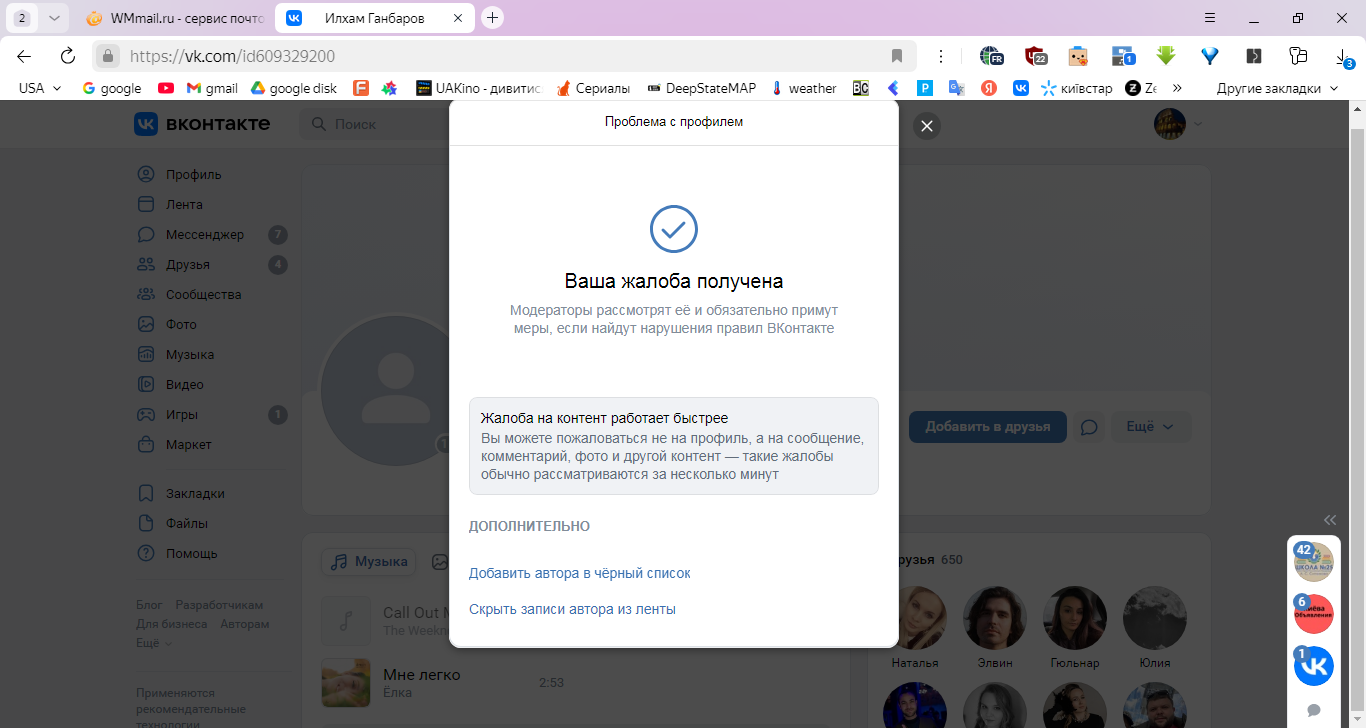Open the google disk bookmark

293,88
